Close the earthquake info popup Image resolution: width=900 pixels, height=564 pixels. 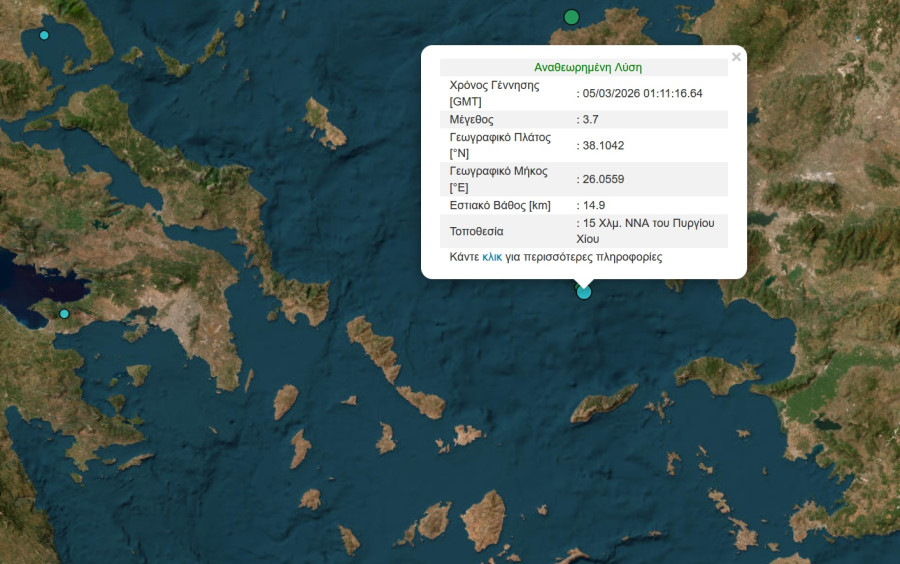pyautogui.click(x=736, y=57)
